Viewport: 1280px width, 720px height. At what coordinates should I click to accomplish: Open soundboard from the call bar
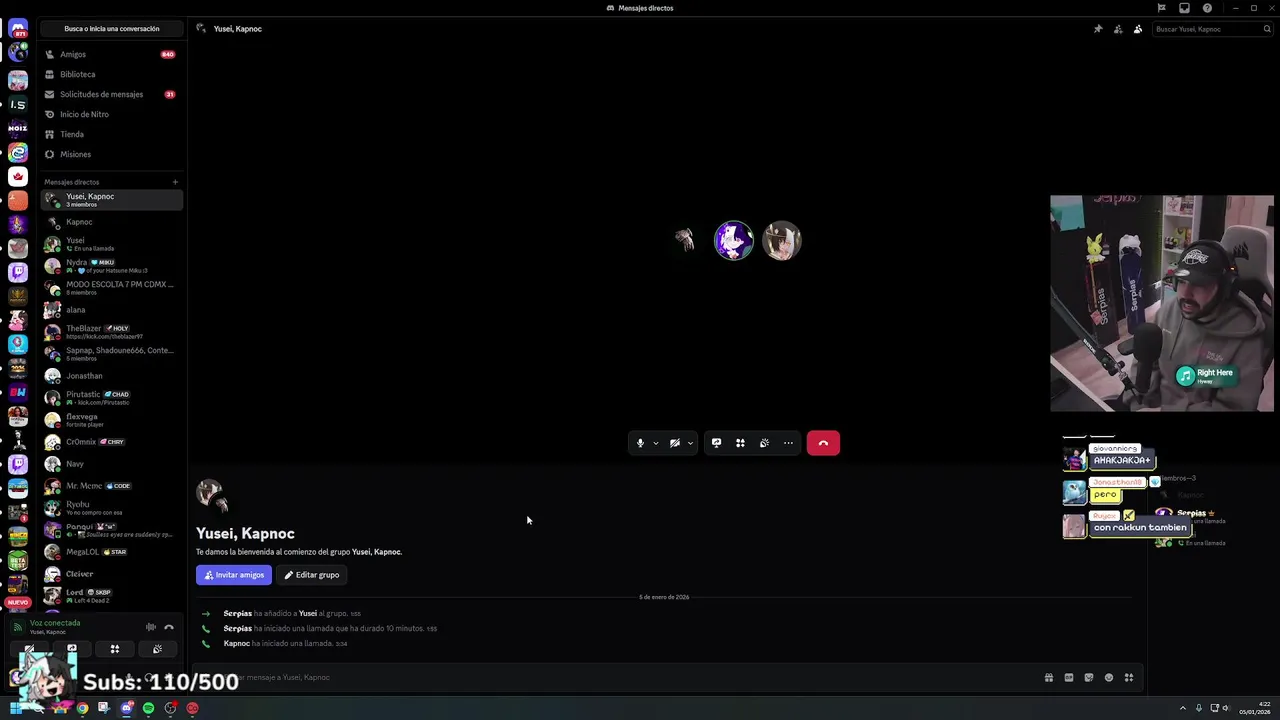764,443
